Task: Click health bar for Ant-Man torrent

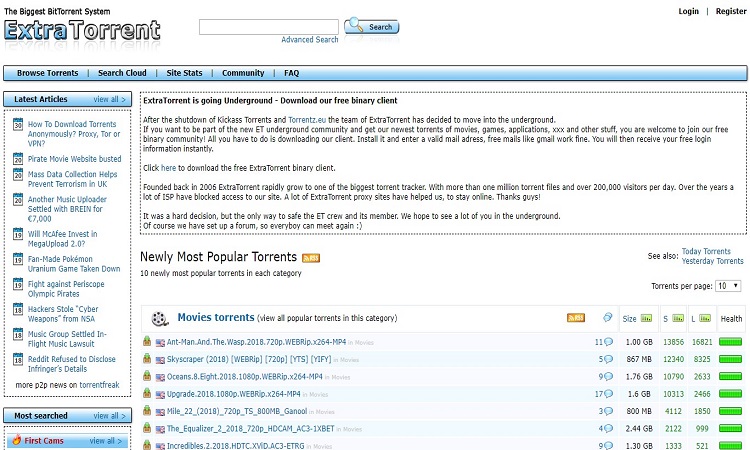Action: (x=730, y=342)
